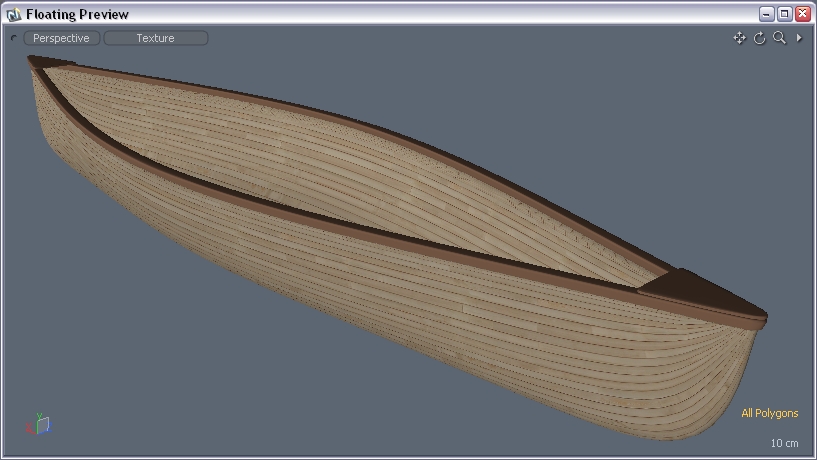Click the small viewport handle dot left of Perspective
817x460 pixels.
coord(14,38)
